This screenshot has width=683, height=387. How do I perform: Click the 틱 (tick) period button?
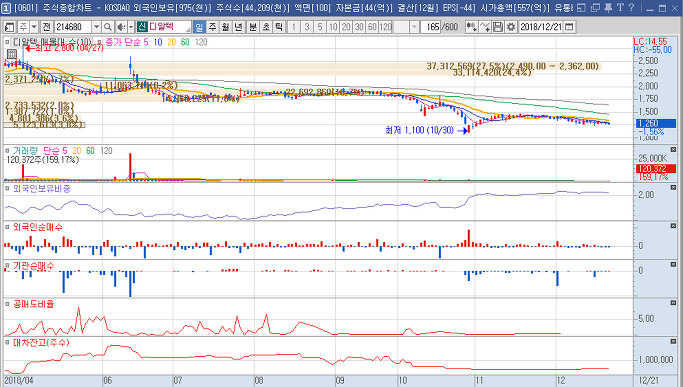pyautogui.click(x=279, y=27)
